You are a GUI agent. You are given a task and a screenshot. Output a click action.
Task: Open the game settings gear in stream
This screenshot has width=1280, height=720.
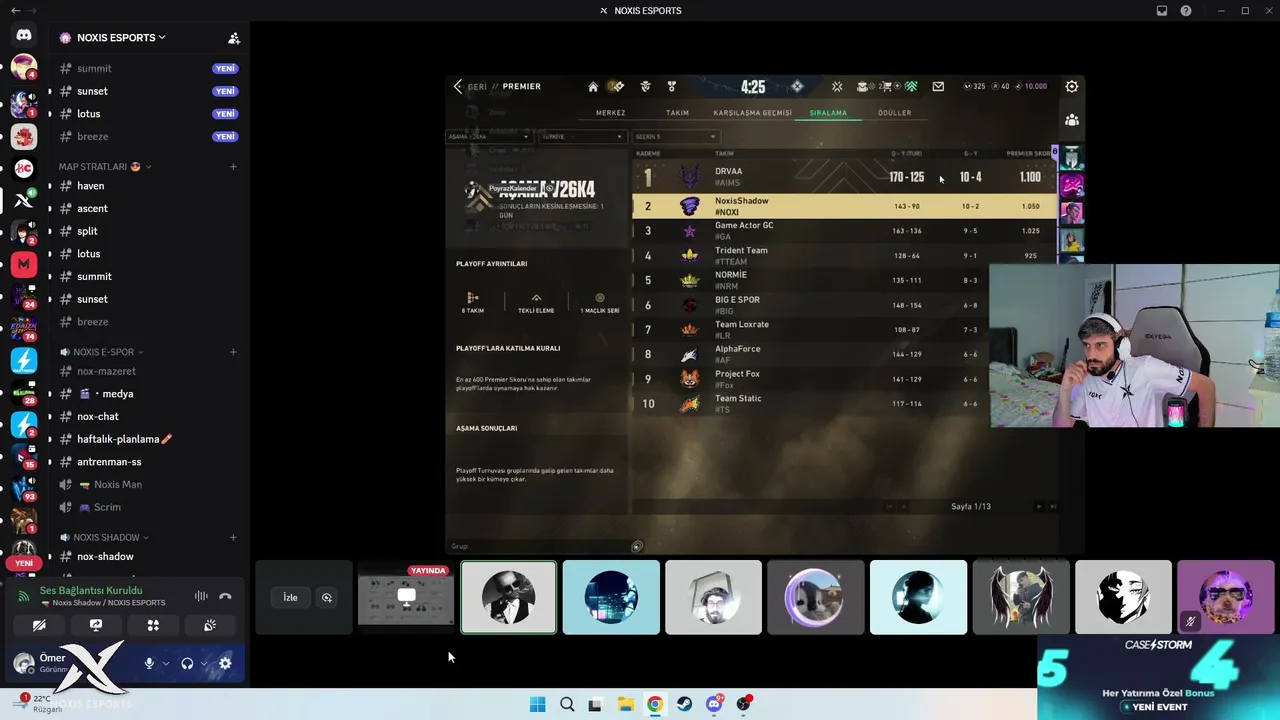tap(1071, 86)
